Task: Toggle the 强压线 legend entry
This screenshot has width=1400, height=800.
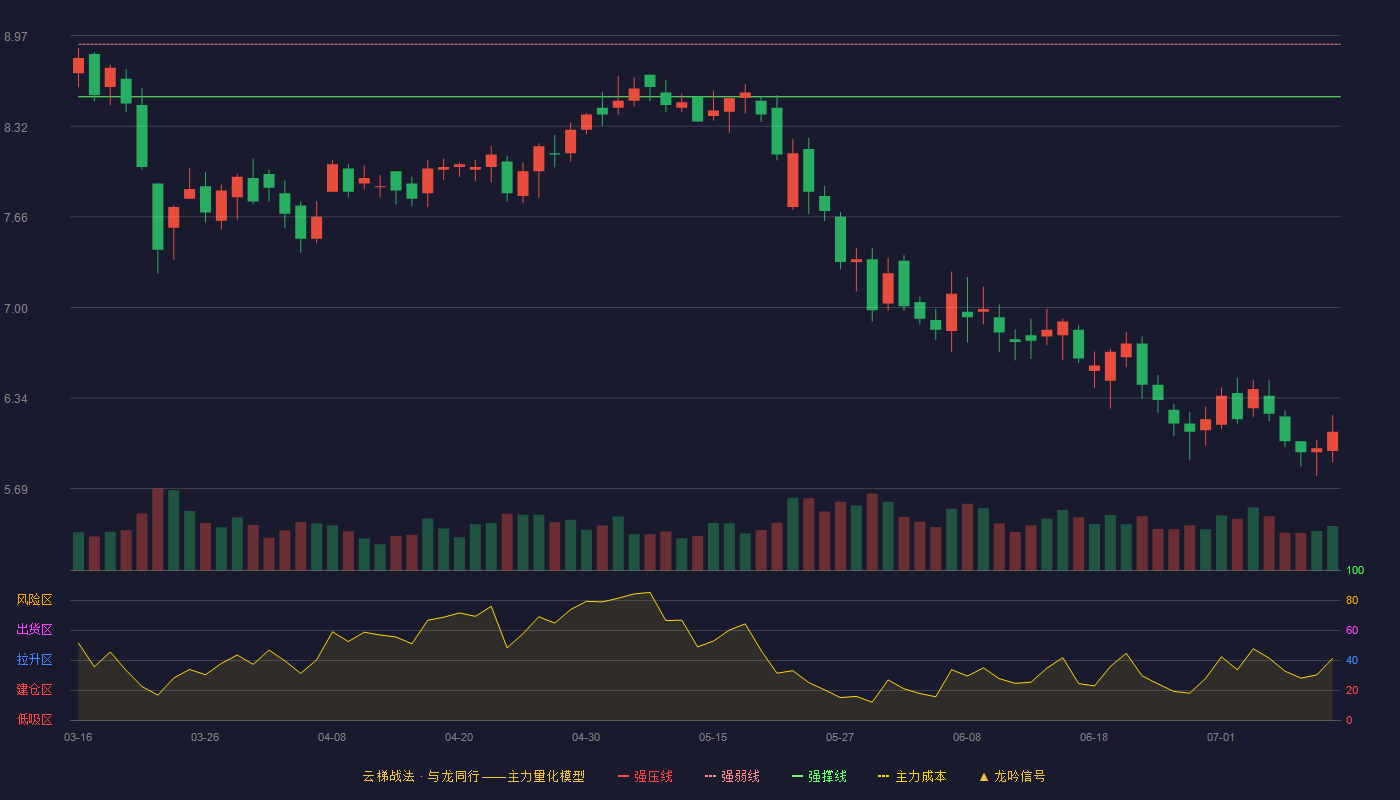Action: tap(645, 776)
